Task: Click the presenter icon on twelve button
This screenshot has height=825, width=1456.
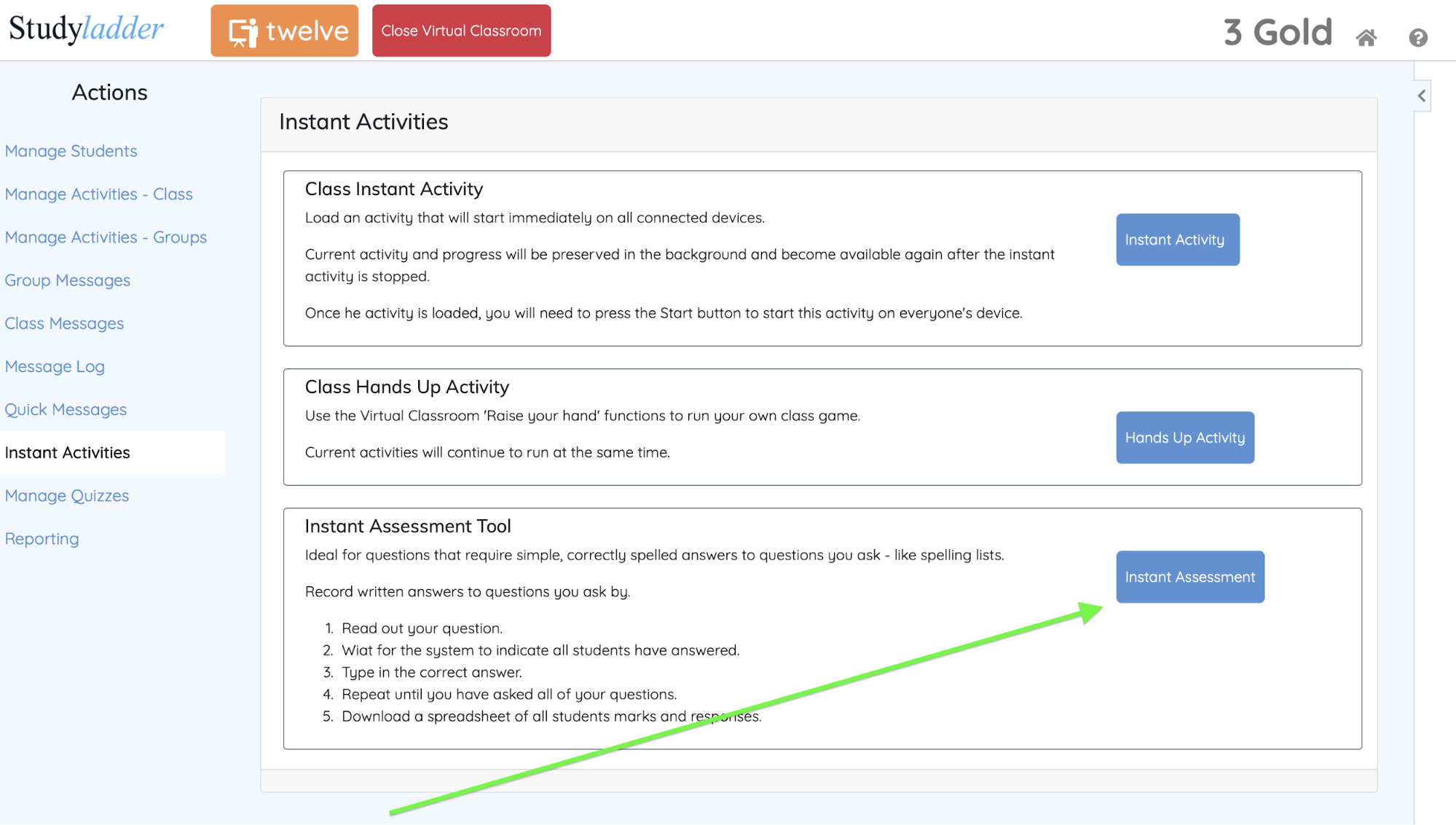Action: pyautogui.click(x=243, y=32)
